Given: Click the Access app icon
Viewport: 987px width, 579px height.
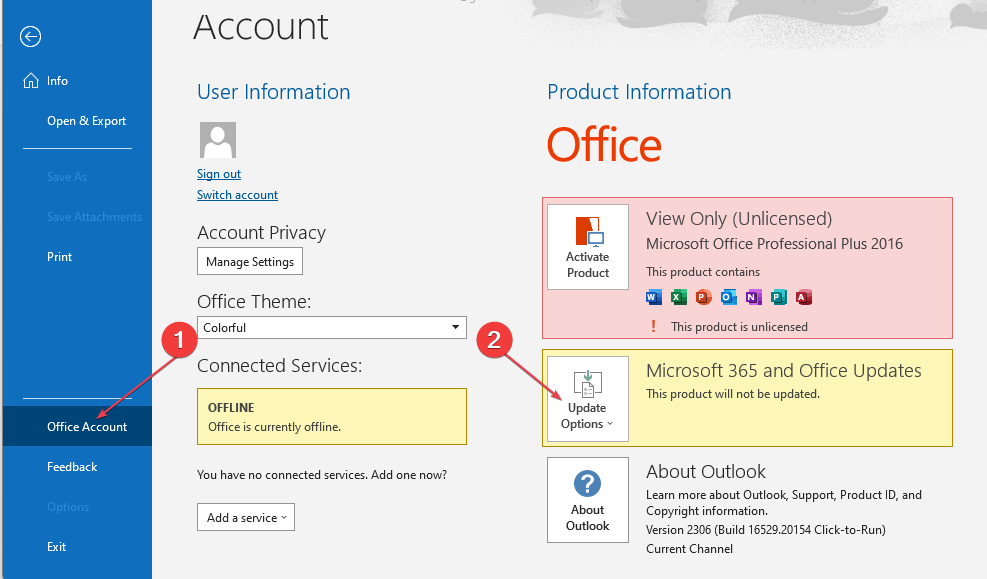Looking at the screenshot, I should (804, 297).
